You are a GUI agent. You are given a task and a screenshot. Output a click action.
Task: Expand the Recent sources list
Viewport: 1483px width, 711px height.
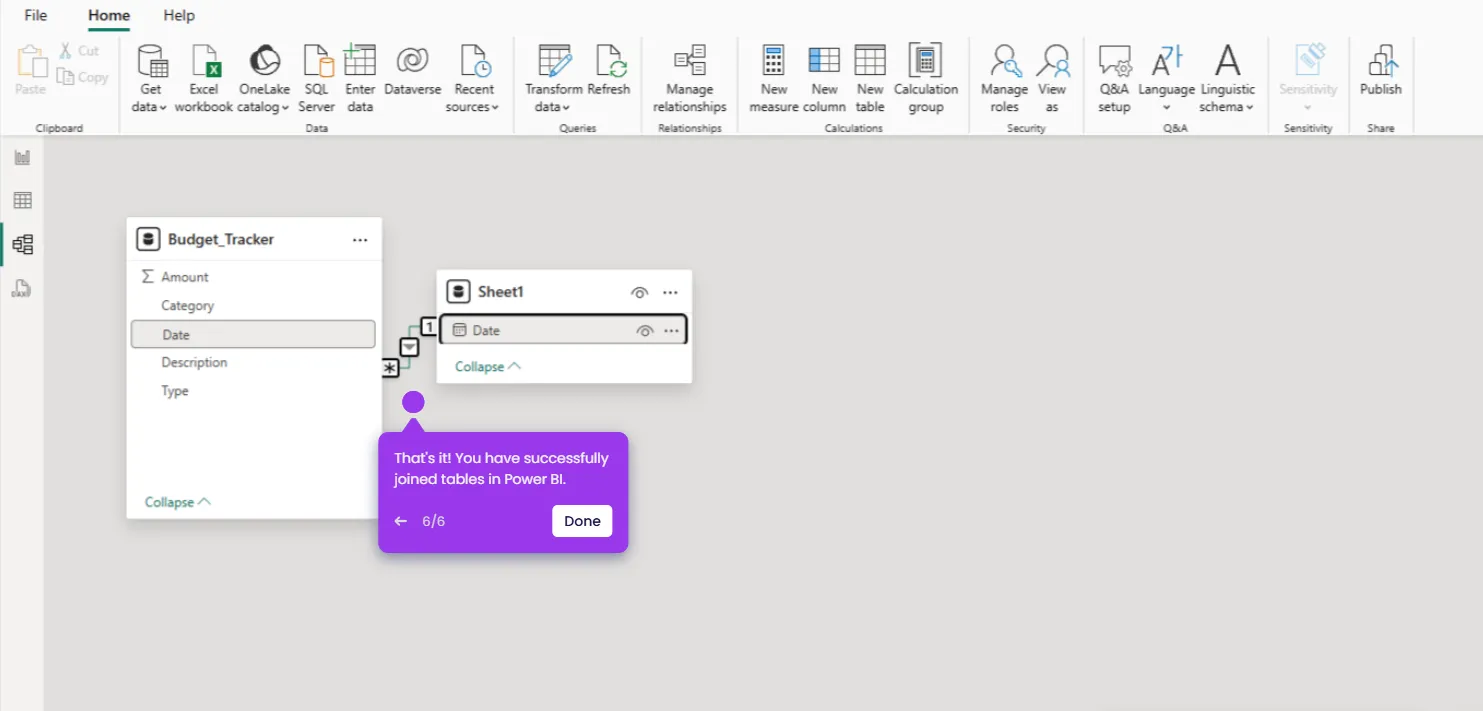[x=472, y=79]
